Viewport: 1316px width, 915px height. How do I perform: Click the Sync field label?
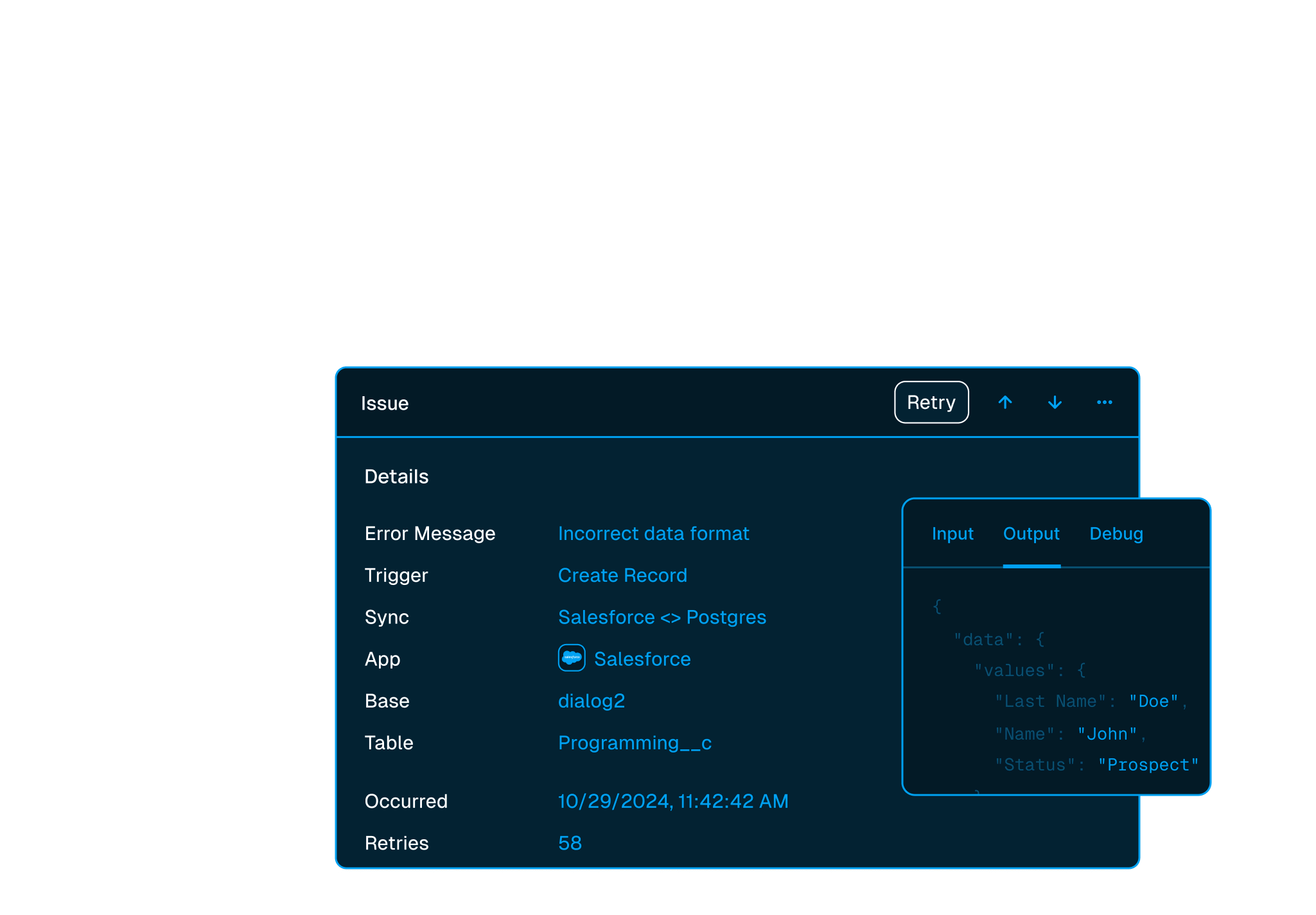click(x=387, y=617)
